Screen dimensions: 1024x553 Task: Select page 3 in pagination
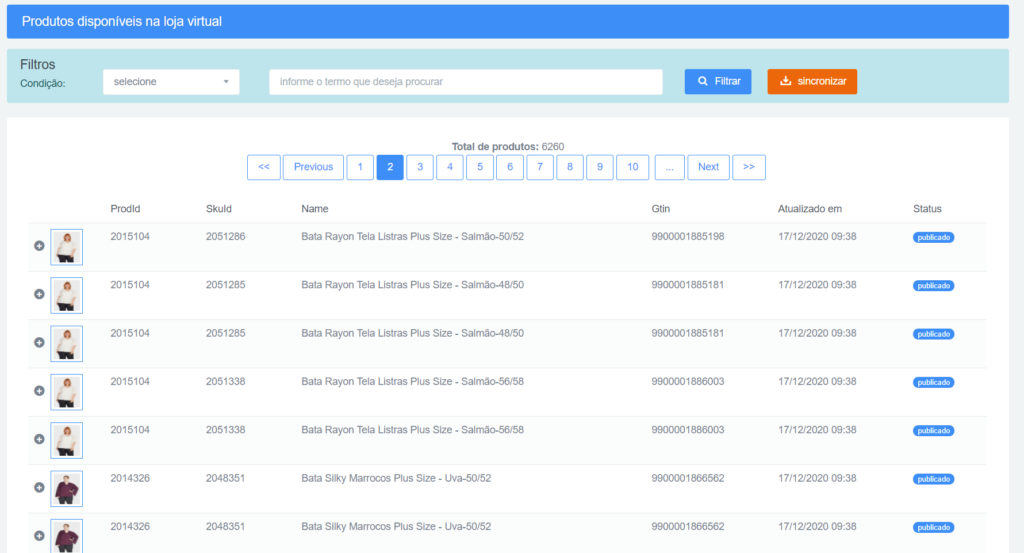point(420,167)
